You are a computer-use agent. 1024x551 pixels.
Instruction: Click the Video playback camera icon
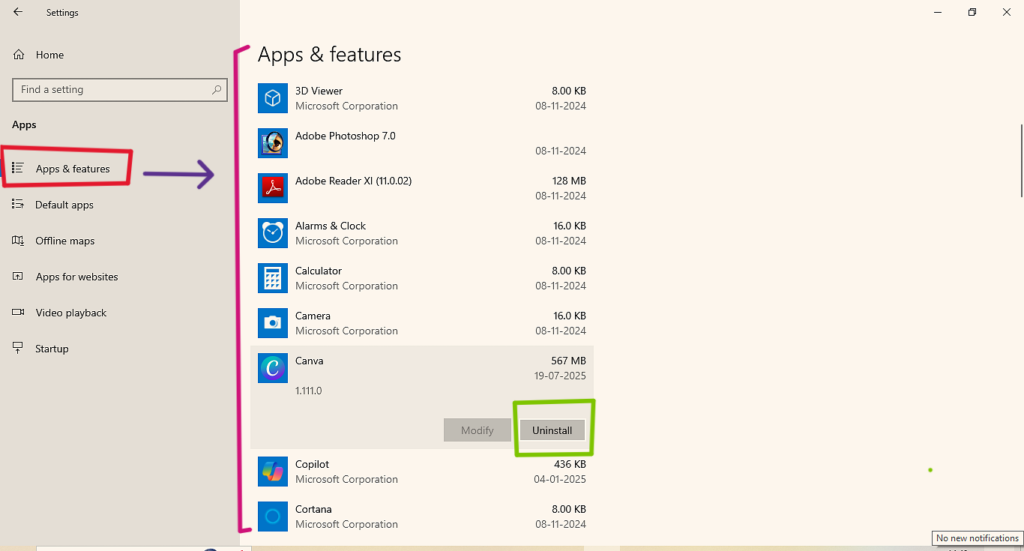tap(18, 312)
